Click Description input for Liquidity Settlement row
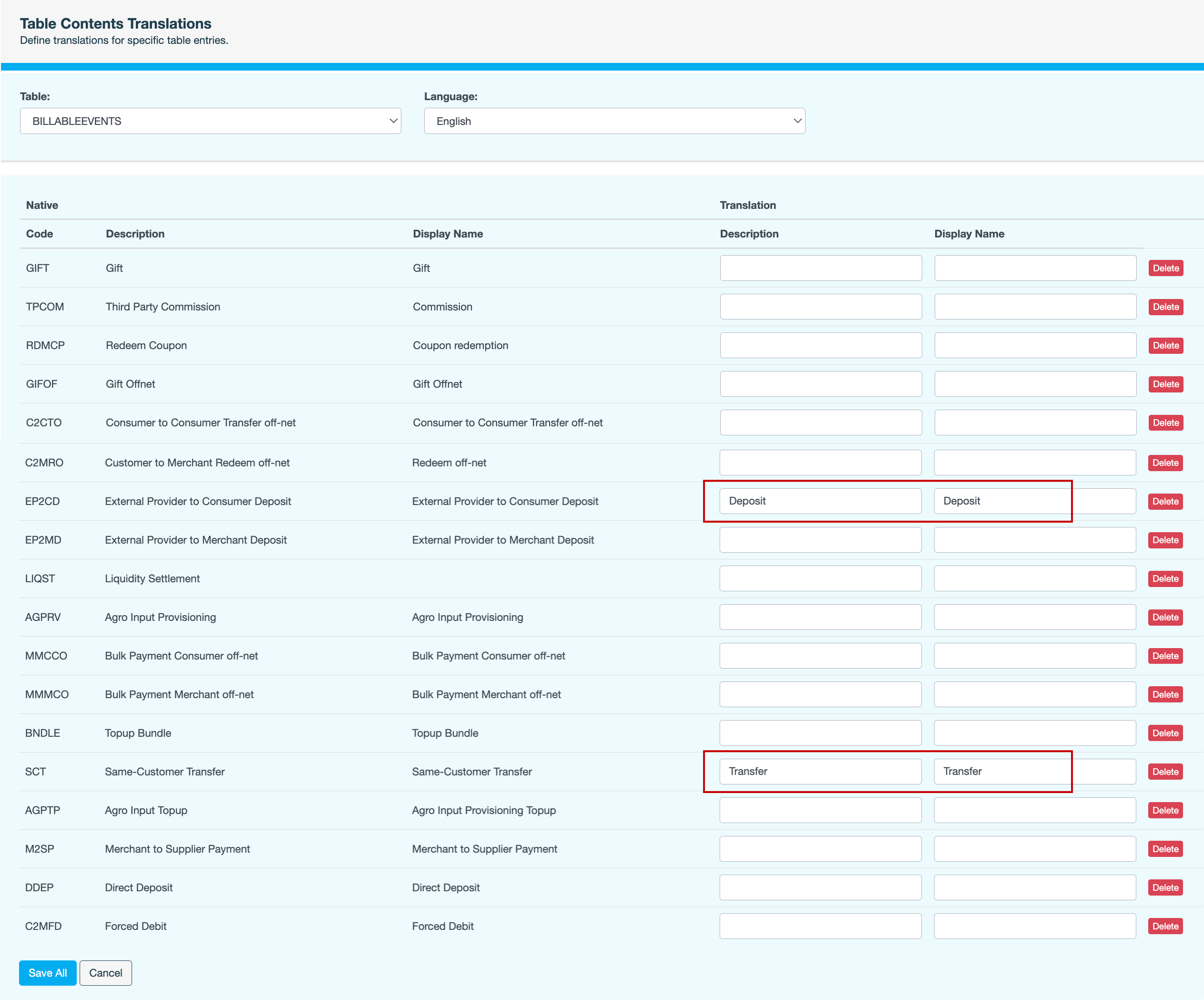Viewport: 1204px width, 1000px height. pyautogui.click(x=820, y=578)
